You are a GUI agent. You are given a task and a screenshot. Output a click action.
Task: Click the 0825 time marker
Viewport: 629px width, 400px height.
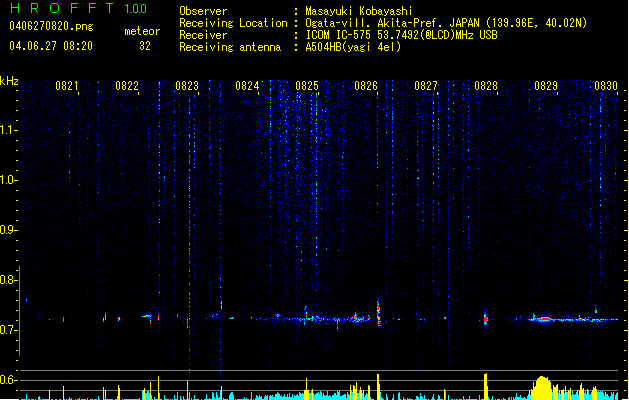(307, 86)
